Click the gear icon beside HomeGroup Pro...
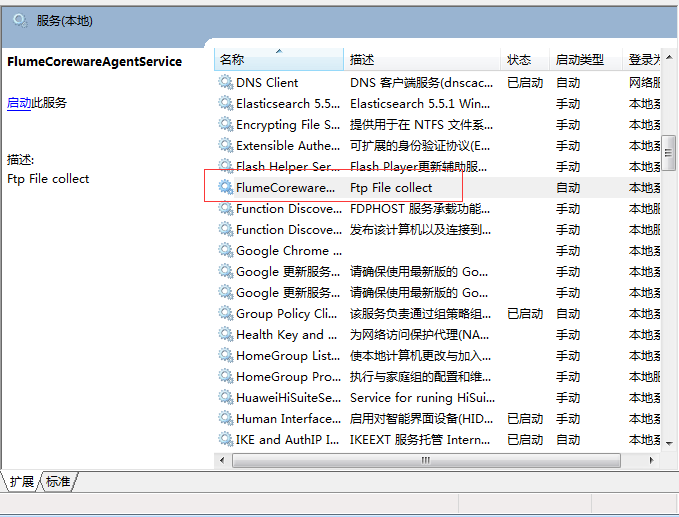This screenshot has height=517, width=679. 226,376
